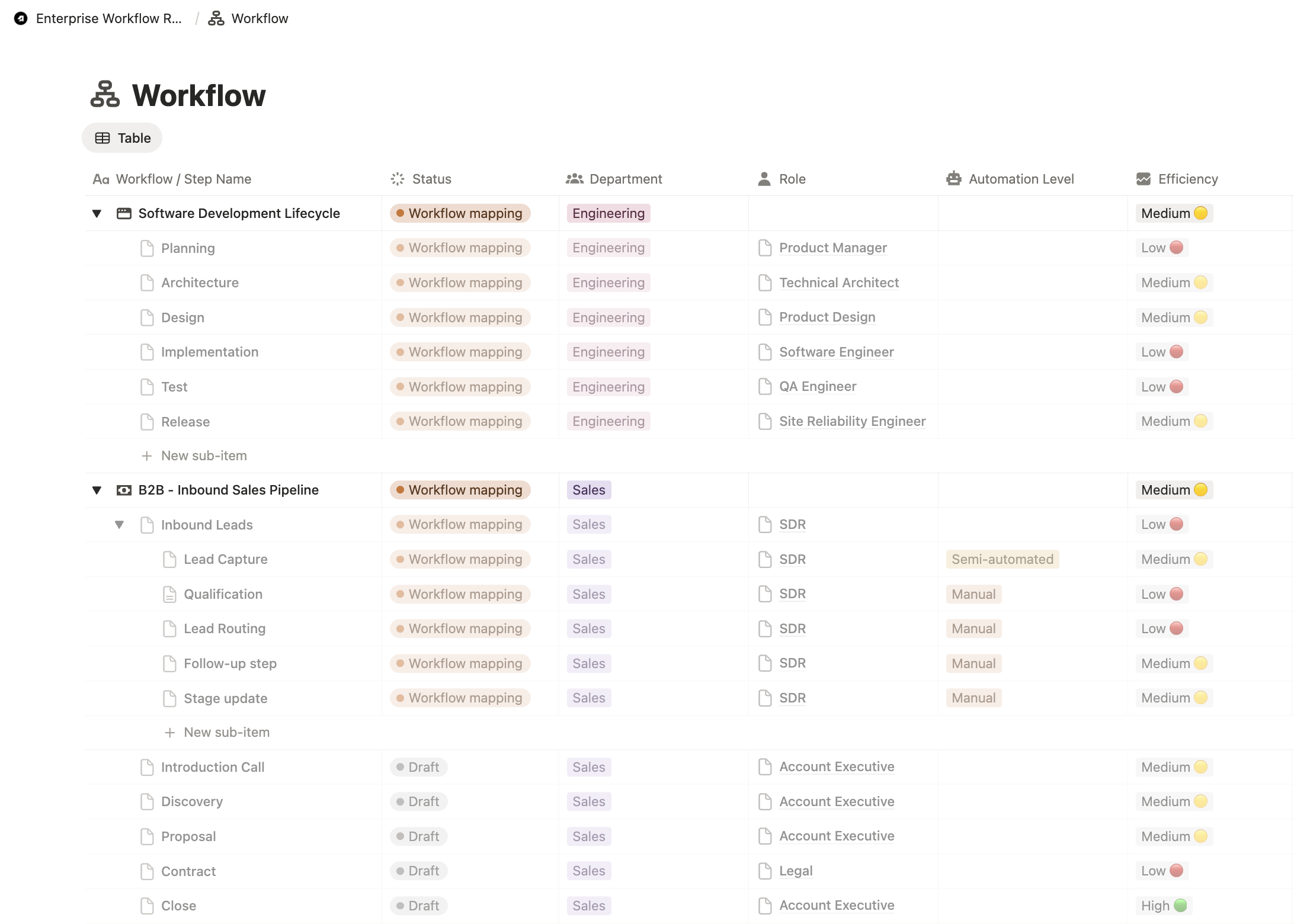This screenshot has width=1294, height=924.
Task: Open the Site Reliability Engineer link
Action: point(851,421)
